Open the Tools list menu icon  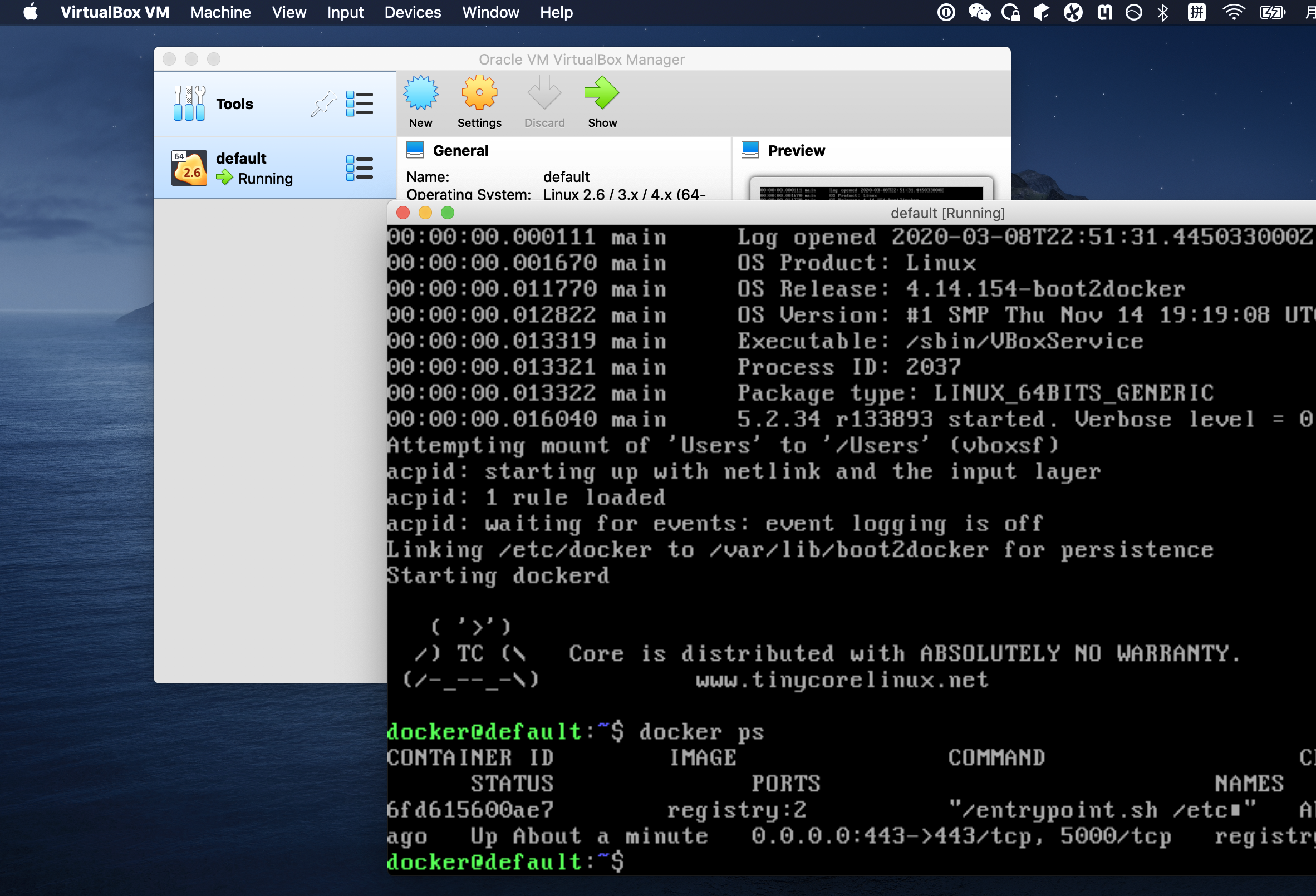tap(359, 104)
